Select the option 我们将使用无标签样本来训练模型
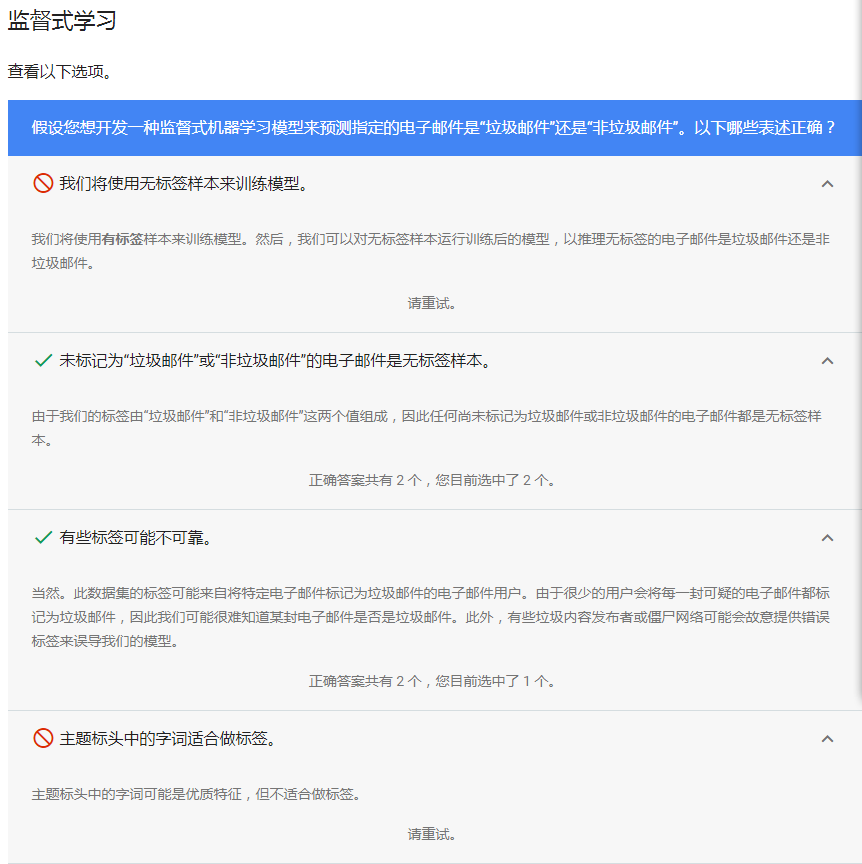Screen dimensions: 862x864 [x=183, y=184]
